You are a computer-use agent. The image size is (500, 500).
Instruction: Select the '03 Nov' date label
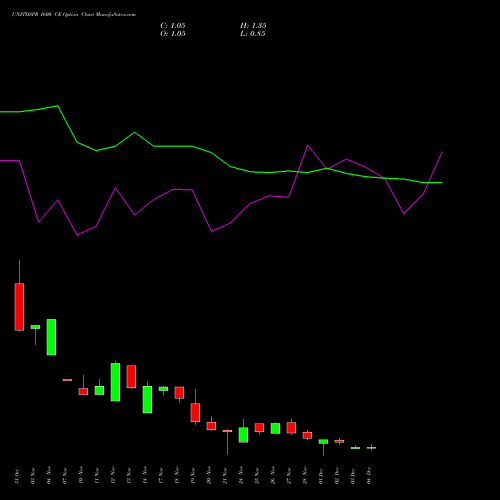coord(33,476)
